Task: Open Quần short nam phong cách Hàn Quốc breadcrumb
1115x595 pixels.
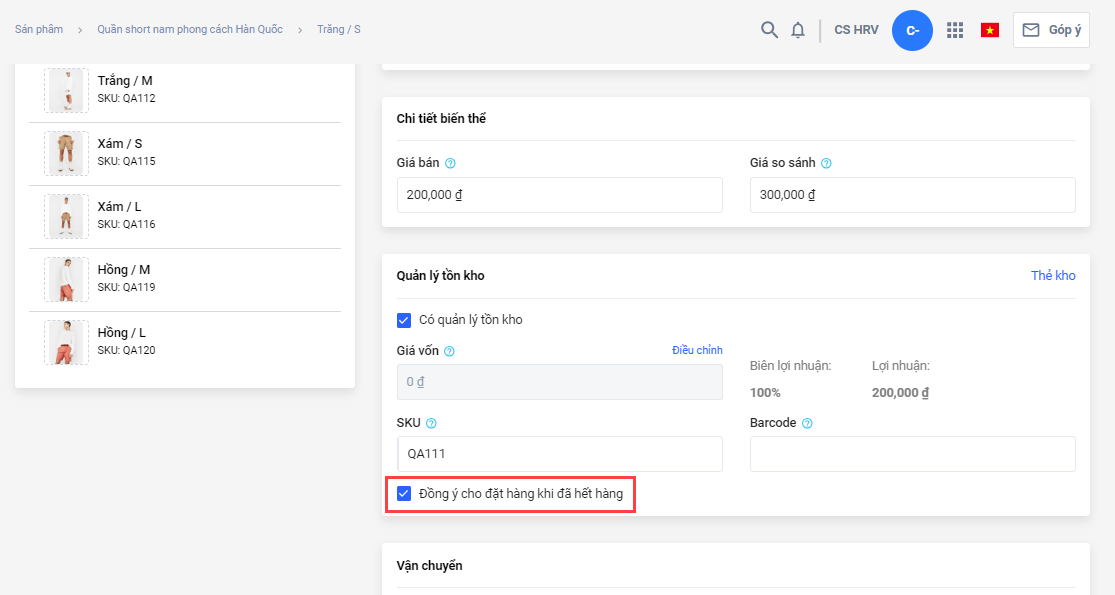Action: coord(190,29)
